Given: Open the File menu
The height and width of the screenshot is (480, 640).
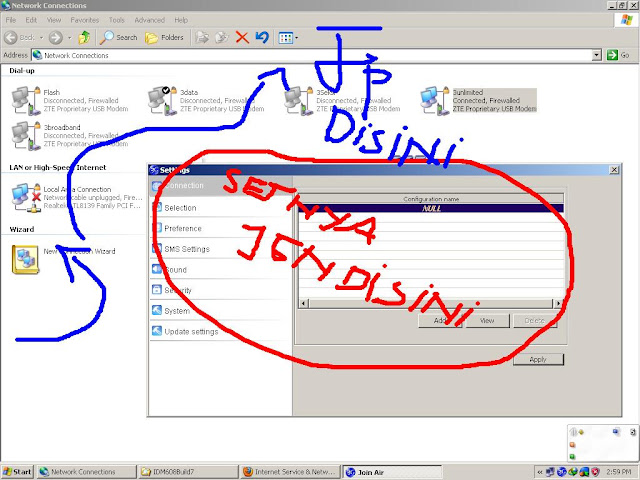Looking at the screenshot, I should point(11,20).
